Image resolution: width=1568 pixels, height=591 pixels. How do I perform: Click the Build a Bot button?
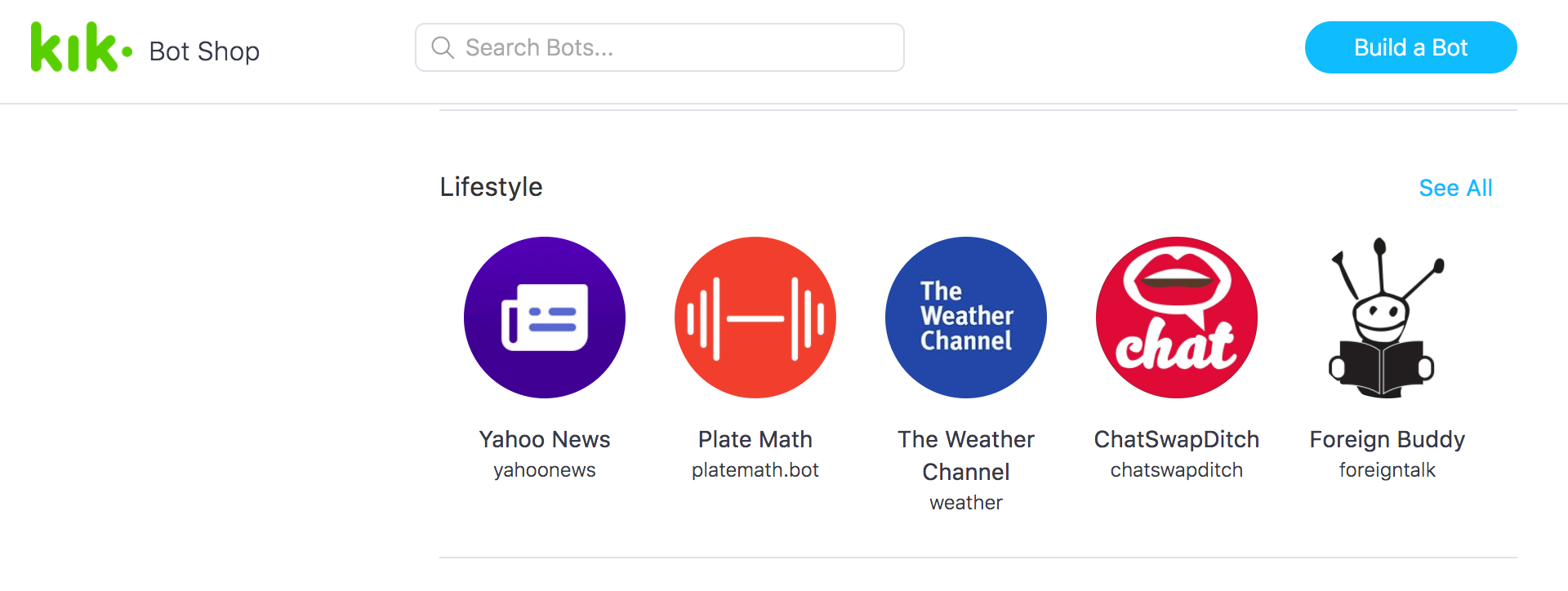click(x=1410, y=47)
